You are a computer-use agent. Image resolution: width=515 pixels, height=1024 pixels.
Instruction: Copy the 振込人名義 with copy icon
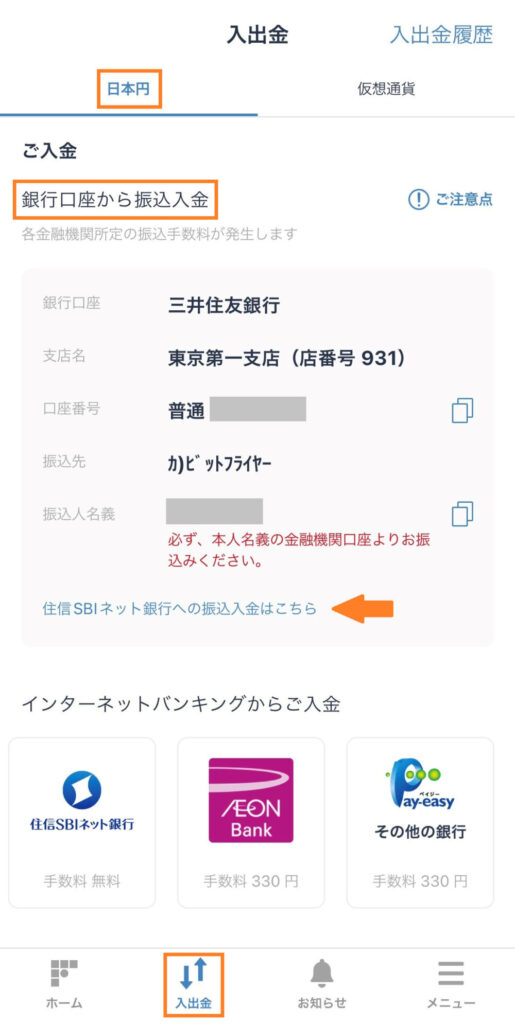point(462,514)
